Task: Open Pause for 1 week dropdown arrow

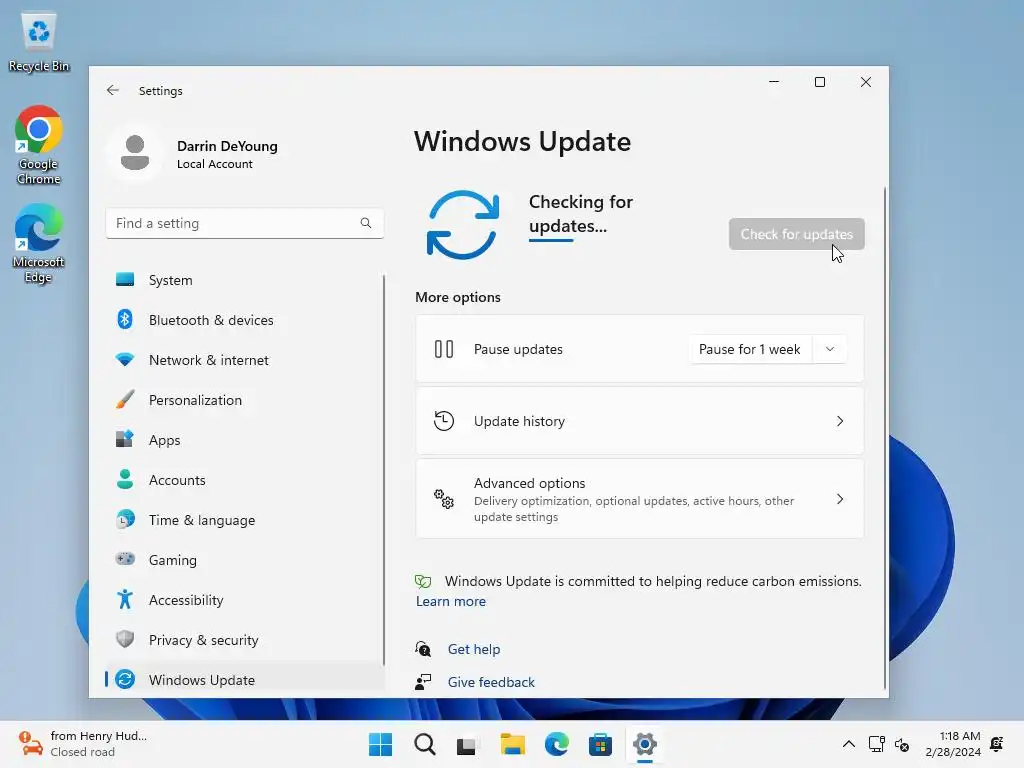Action: pos(830,349)
